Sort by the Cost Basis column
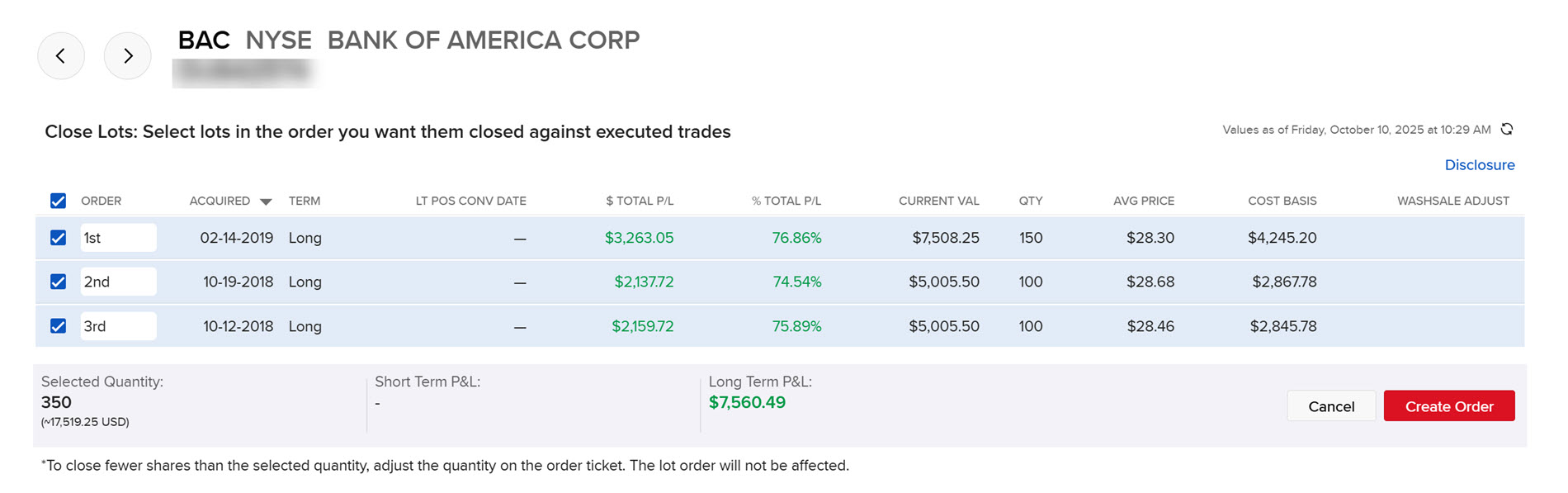This screenshot has width=1568, height=493. [x=1282, y=201]
